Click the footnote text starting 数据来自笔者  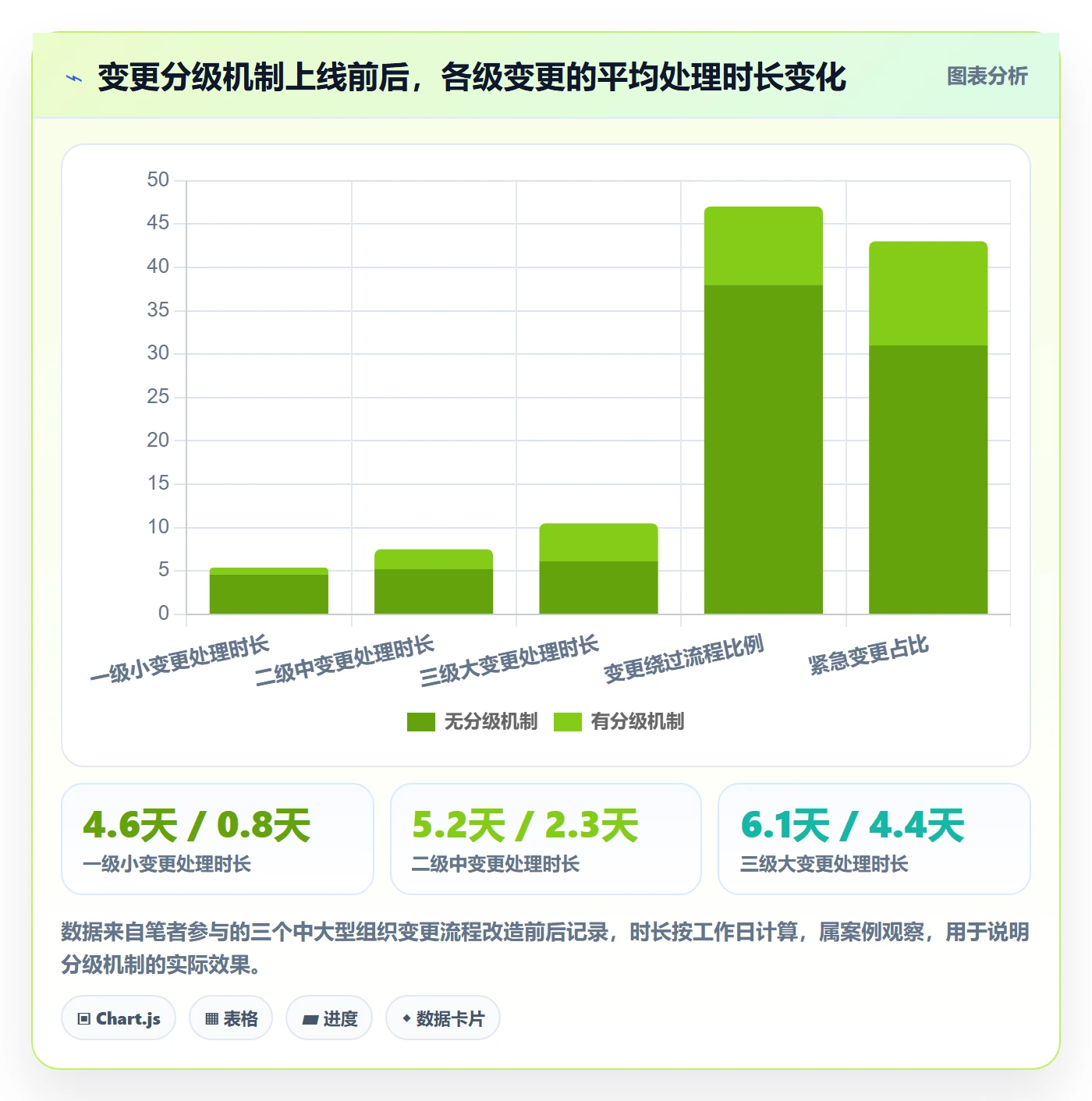[545, 948]
